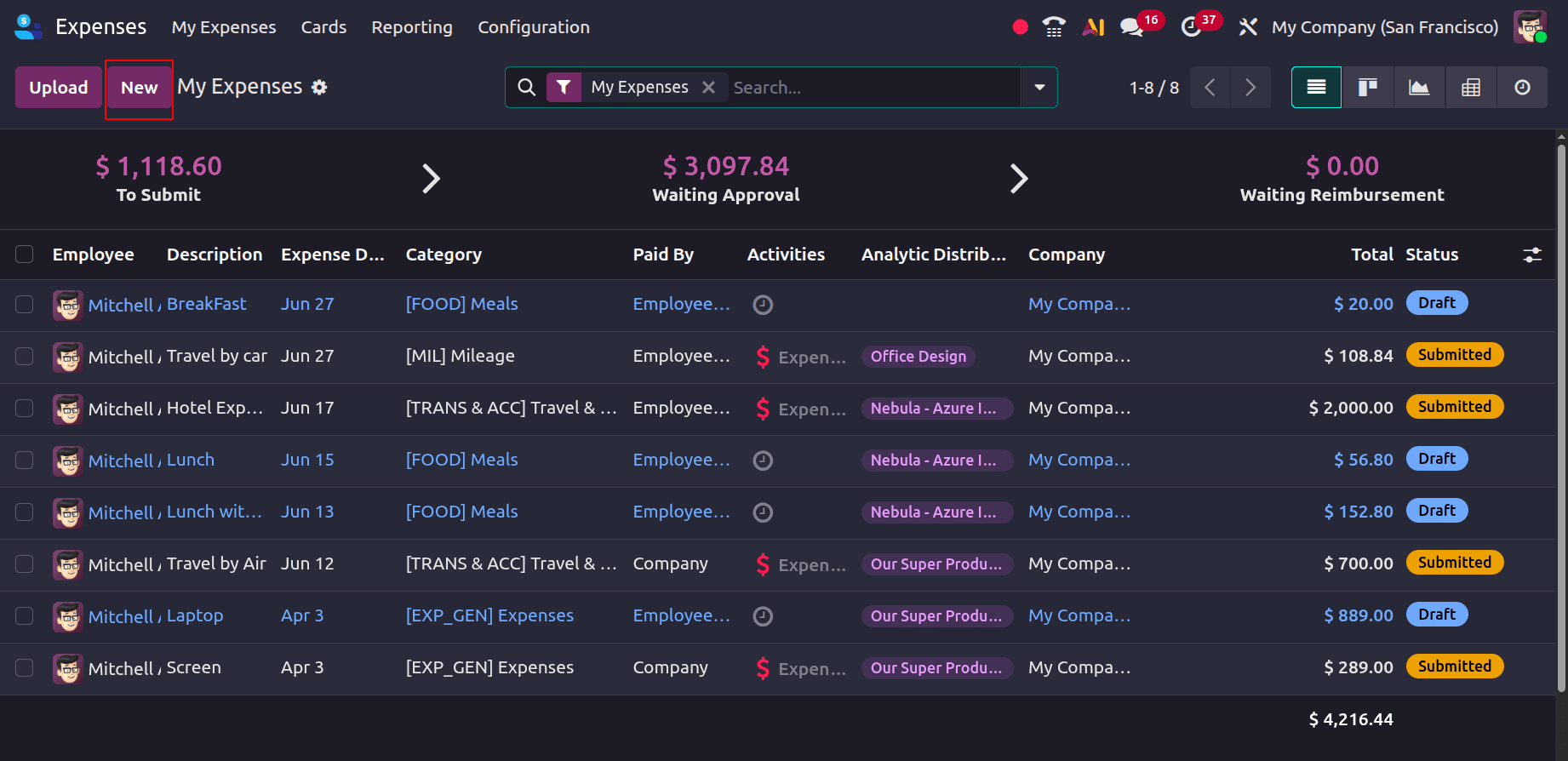
Task: Click activity clock icon in BreakFast row
Action: coord(763,305)
